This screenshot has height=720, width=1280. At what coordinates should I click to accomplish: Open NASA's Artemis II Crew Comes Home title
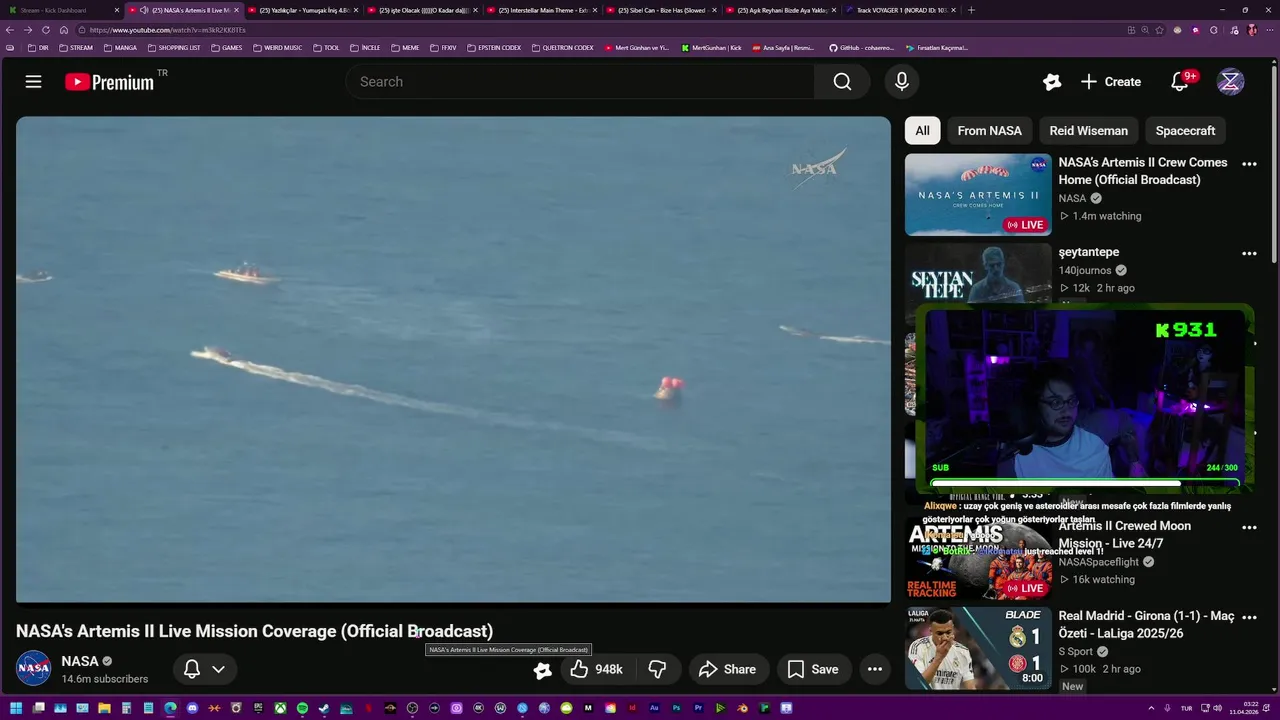pos(1143,171)
